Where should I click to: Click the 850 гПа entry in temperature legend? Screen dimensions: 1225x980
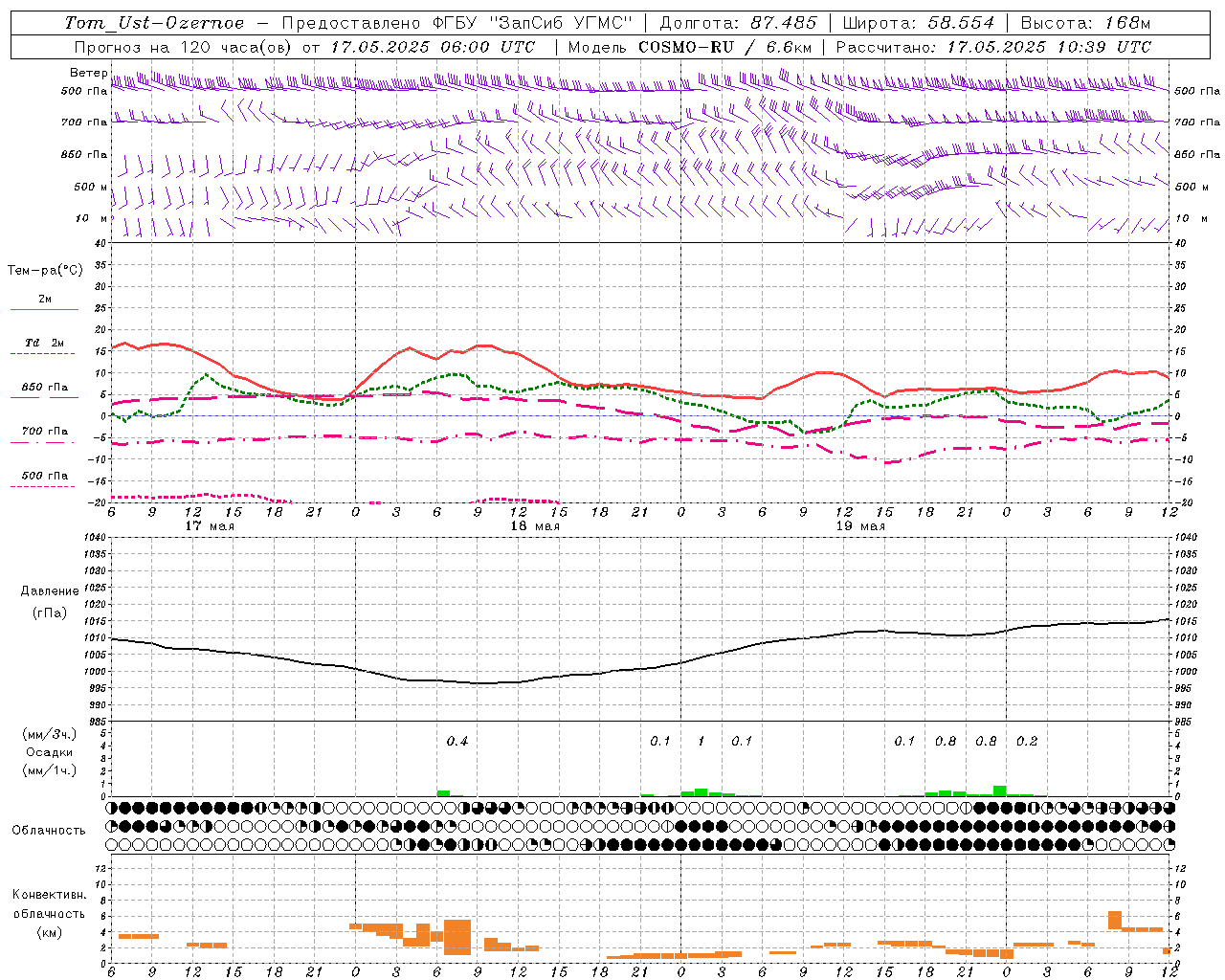(x=45, y=388)
